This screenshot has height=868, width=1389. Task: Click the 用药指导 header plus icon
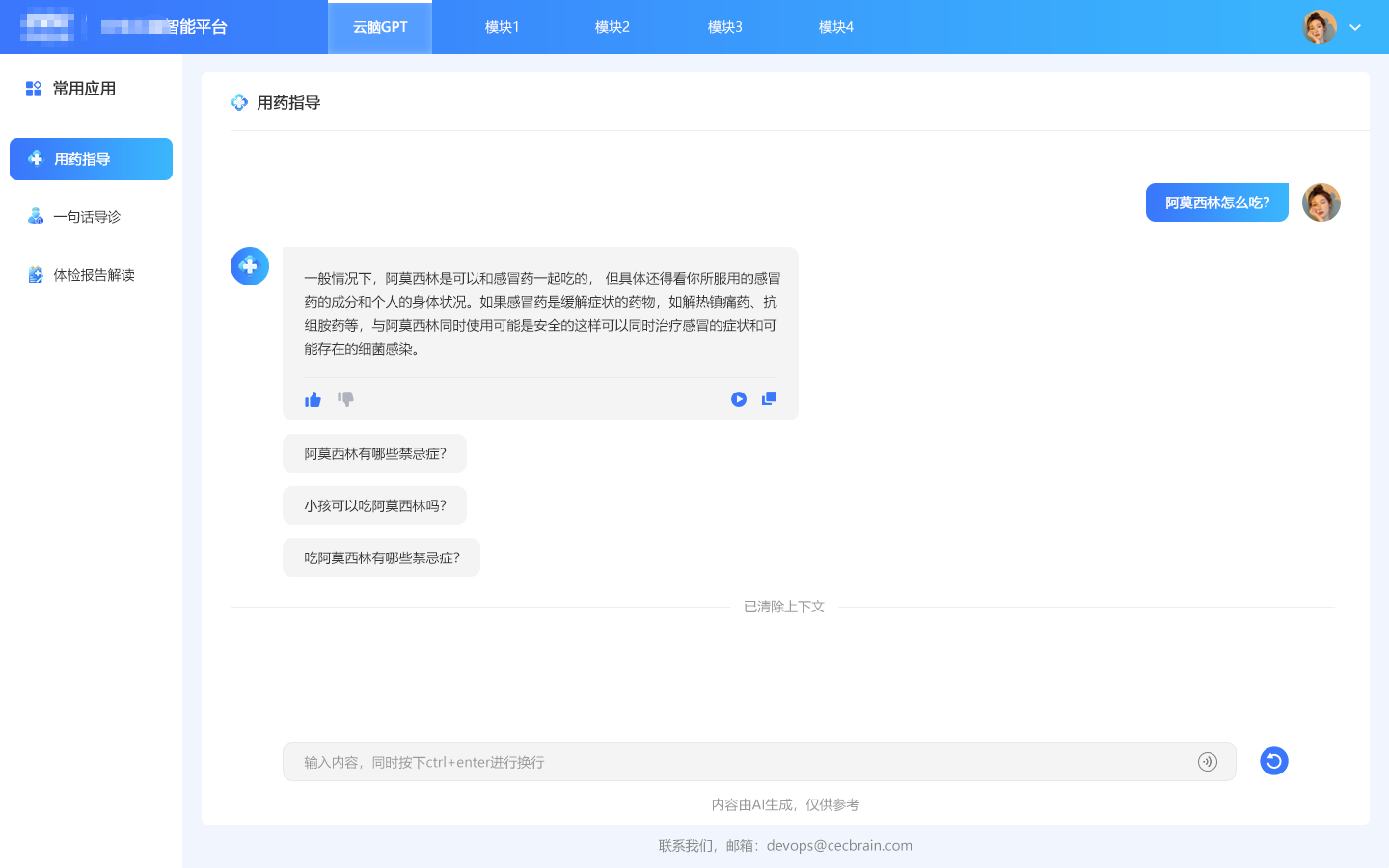(239, 101)
